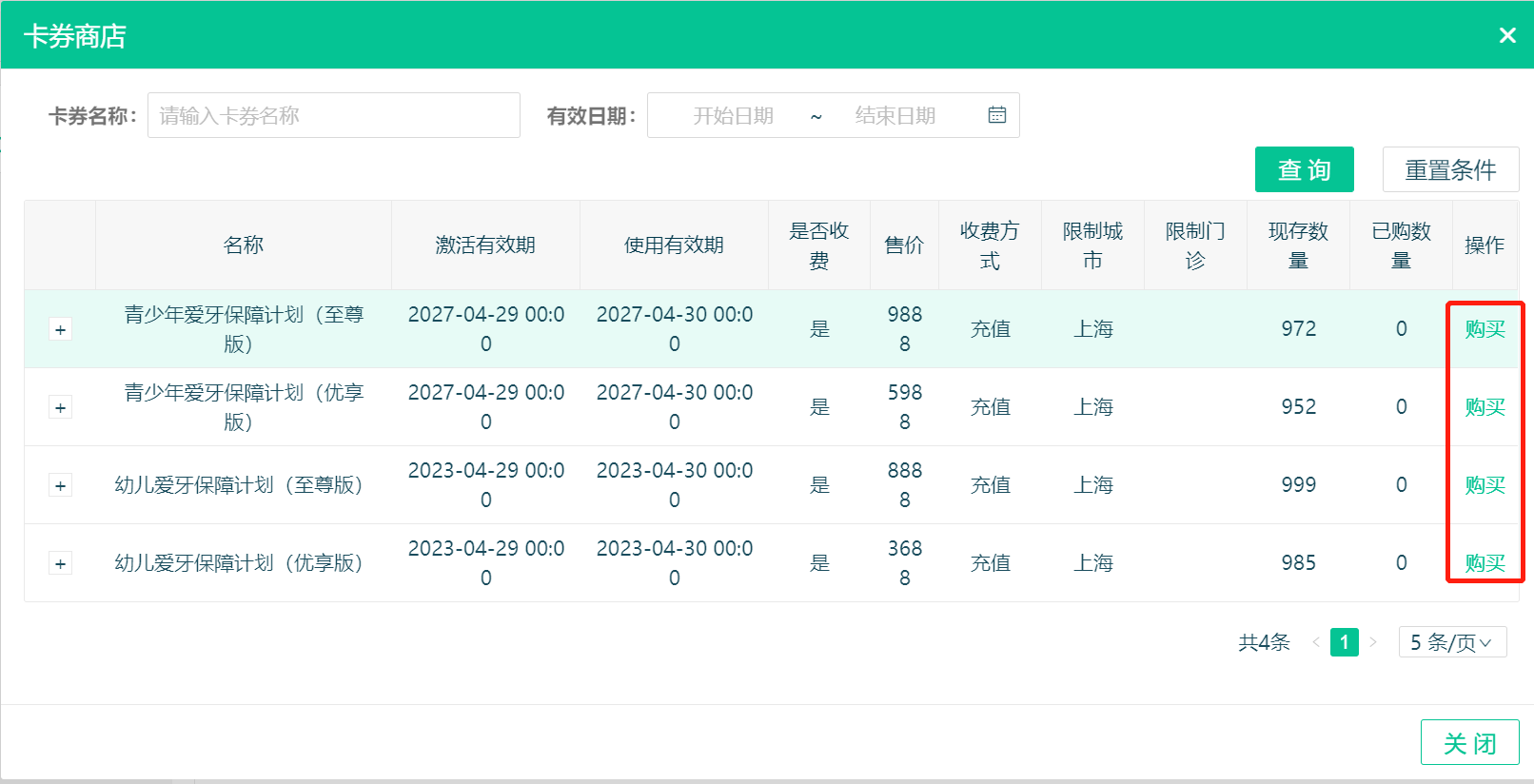The height and width of the screenshot is (784, 1534).
Task: Click the previous page arrow
Action: [1315, 642]
